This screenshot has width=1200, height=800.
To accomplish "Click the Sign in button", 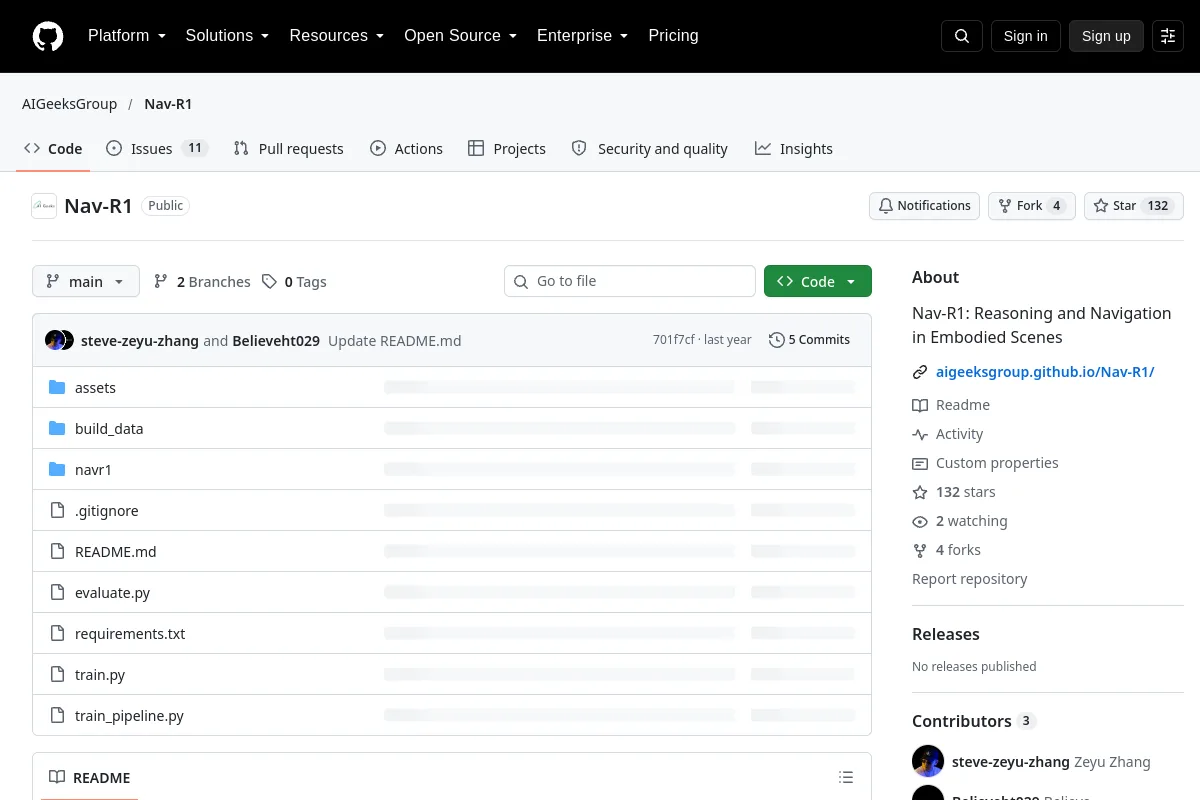I will [x=1025, y=36].
